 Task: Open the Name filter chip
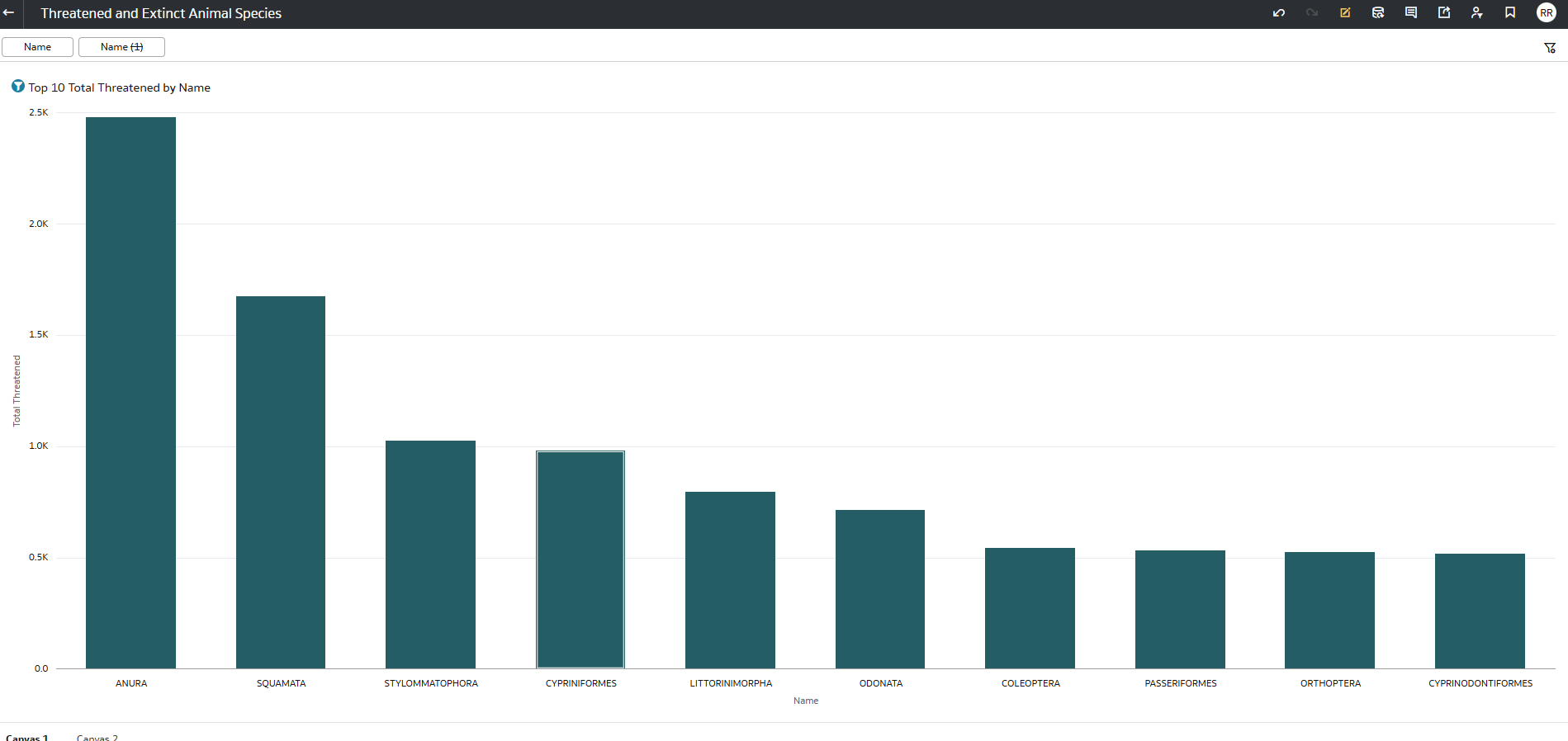(37, 47)
